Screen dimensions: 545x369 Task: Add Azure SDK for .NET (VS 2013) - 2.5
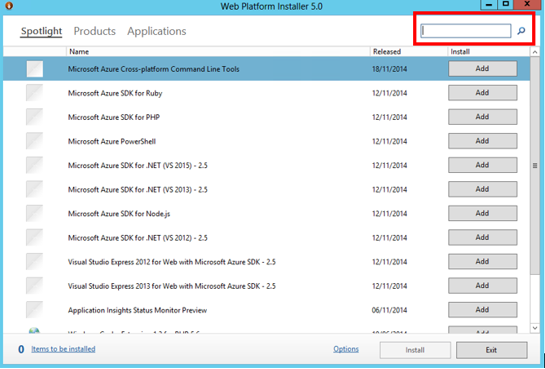pos(482,189)
